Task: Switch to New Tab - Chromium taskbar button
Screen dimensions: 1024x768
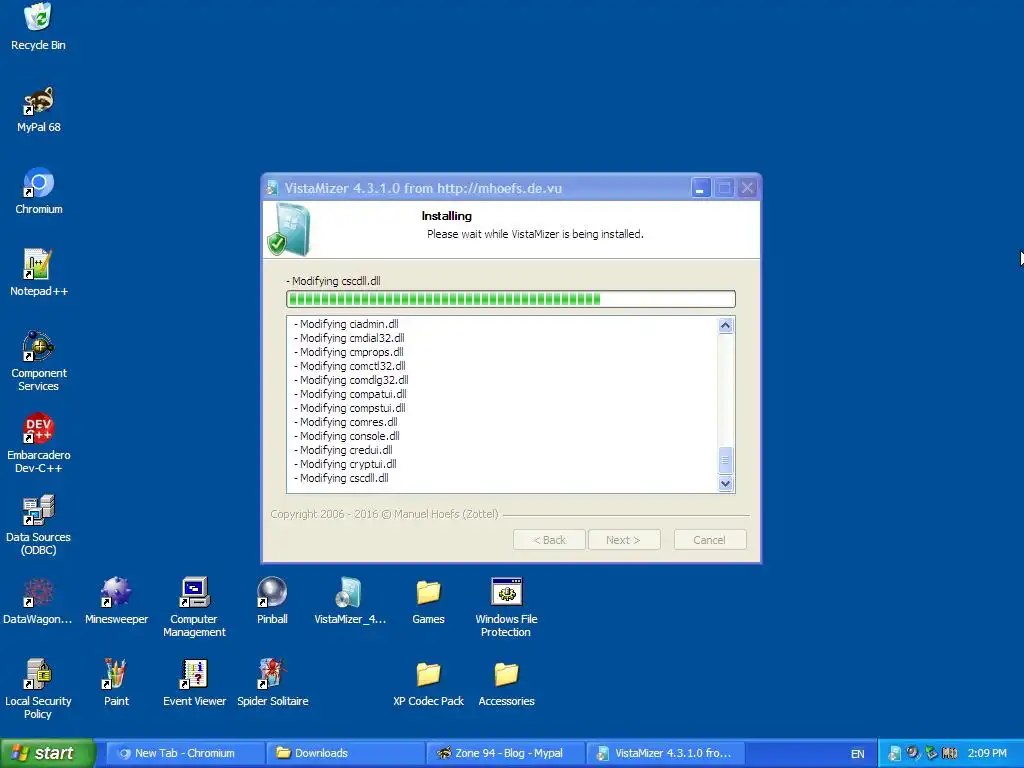Action: (185, 753)
